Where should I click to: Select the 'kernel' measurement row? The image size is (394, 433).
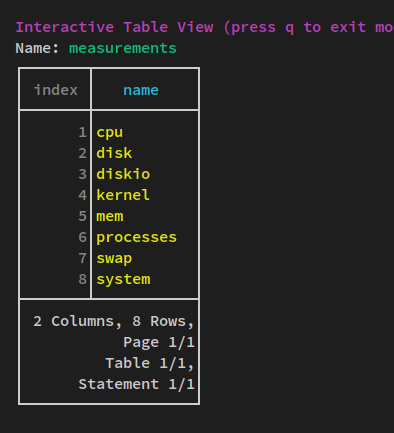123,195
